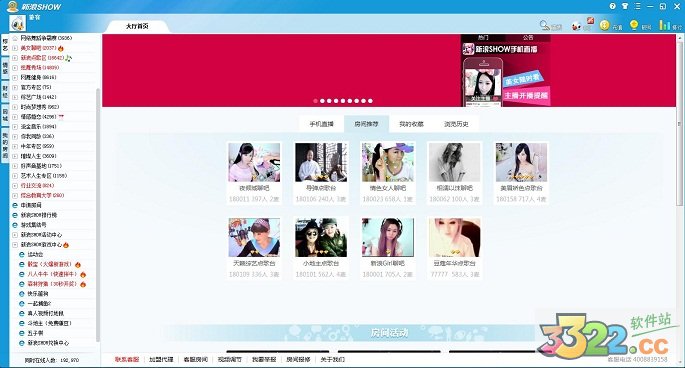Open the bar-chart ranking icon
The height and width of the screenshot is (368, 685).
point(664,25)
